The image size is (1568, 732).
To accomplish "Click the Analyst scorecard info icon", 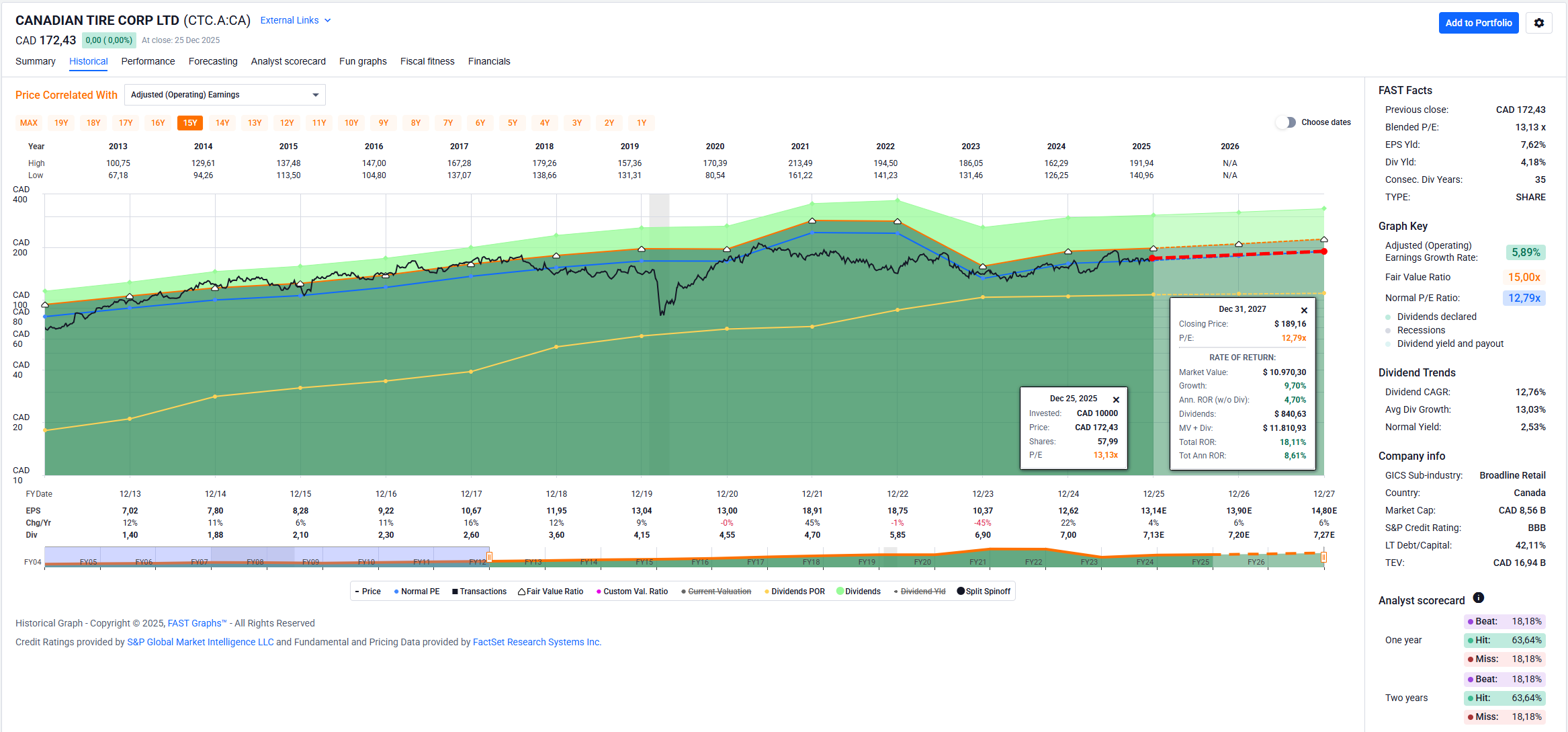I will (x=1478, y=598).
